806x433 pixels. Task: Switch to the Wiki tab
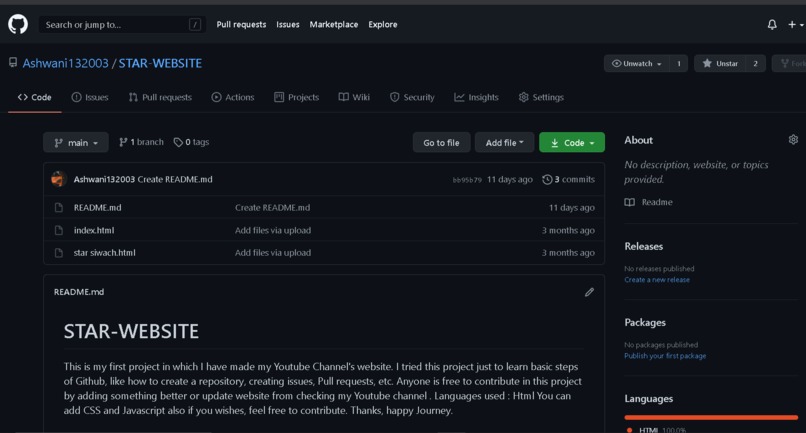pyautogui.click(x=354, y=97)
